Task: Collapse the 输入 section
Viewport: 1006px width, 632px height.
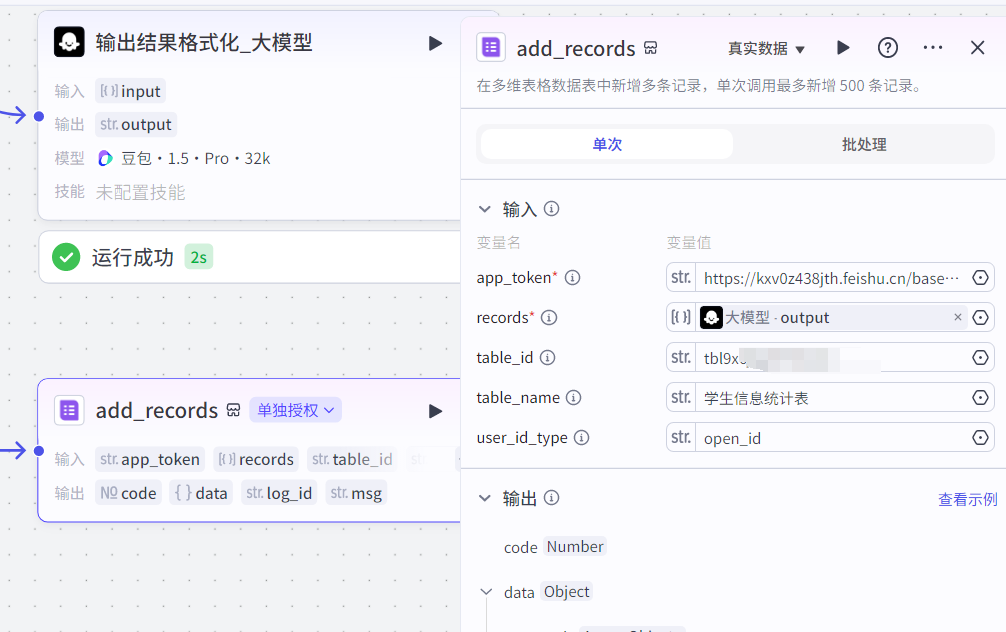Action: (x=485, y=209)
